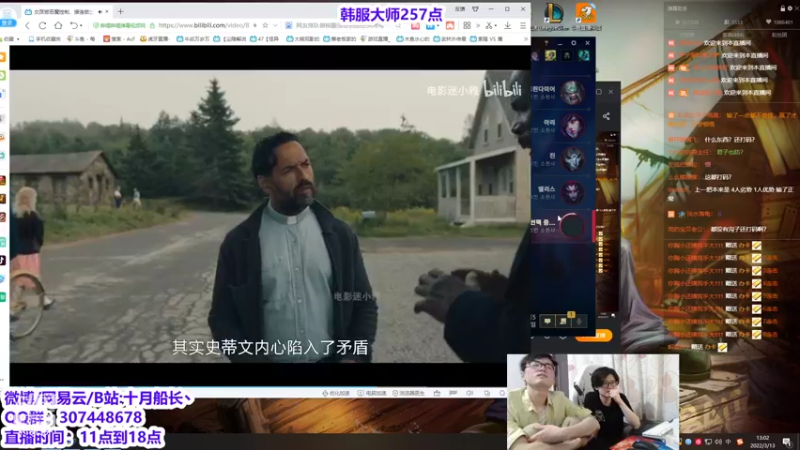This screenshot has height=450, width=800.
Task: Toggle the voice microphone icon in League
Action: tap(579, 321)
